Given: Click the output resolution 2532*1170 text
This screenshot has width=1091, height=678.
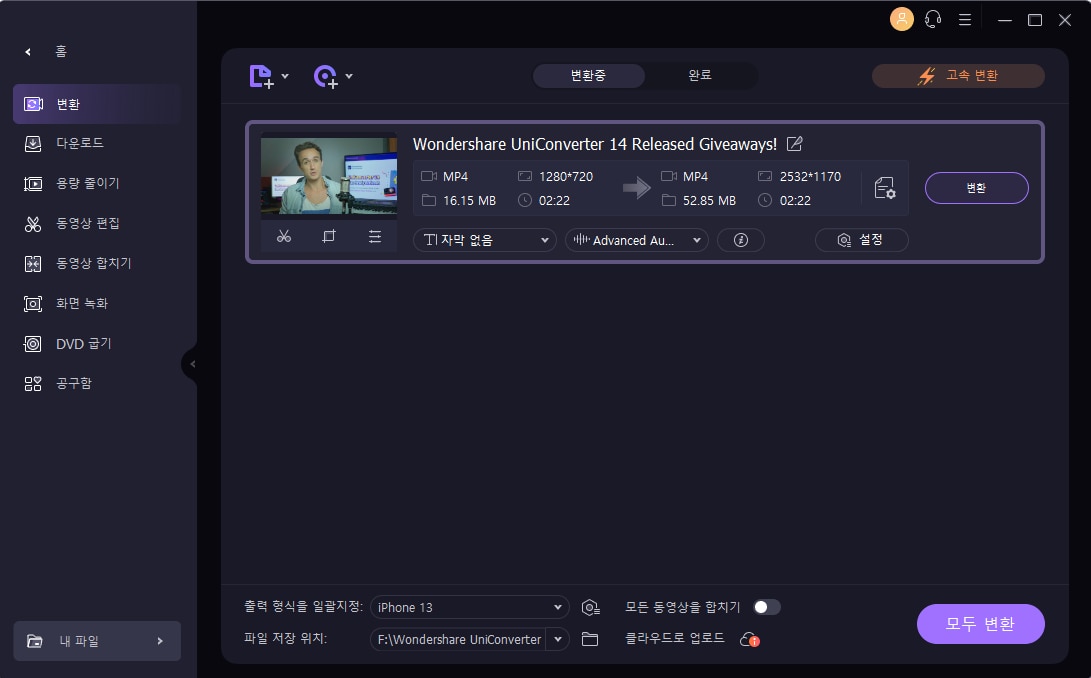Looking at the screenshot, I should [811, 177].
